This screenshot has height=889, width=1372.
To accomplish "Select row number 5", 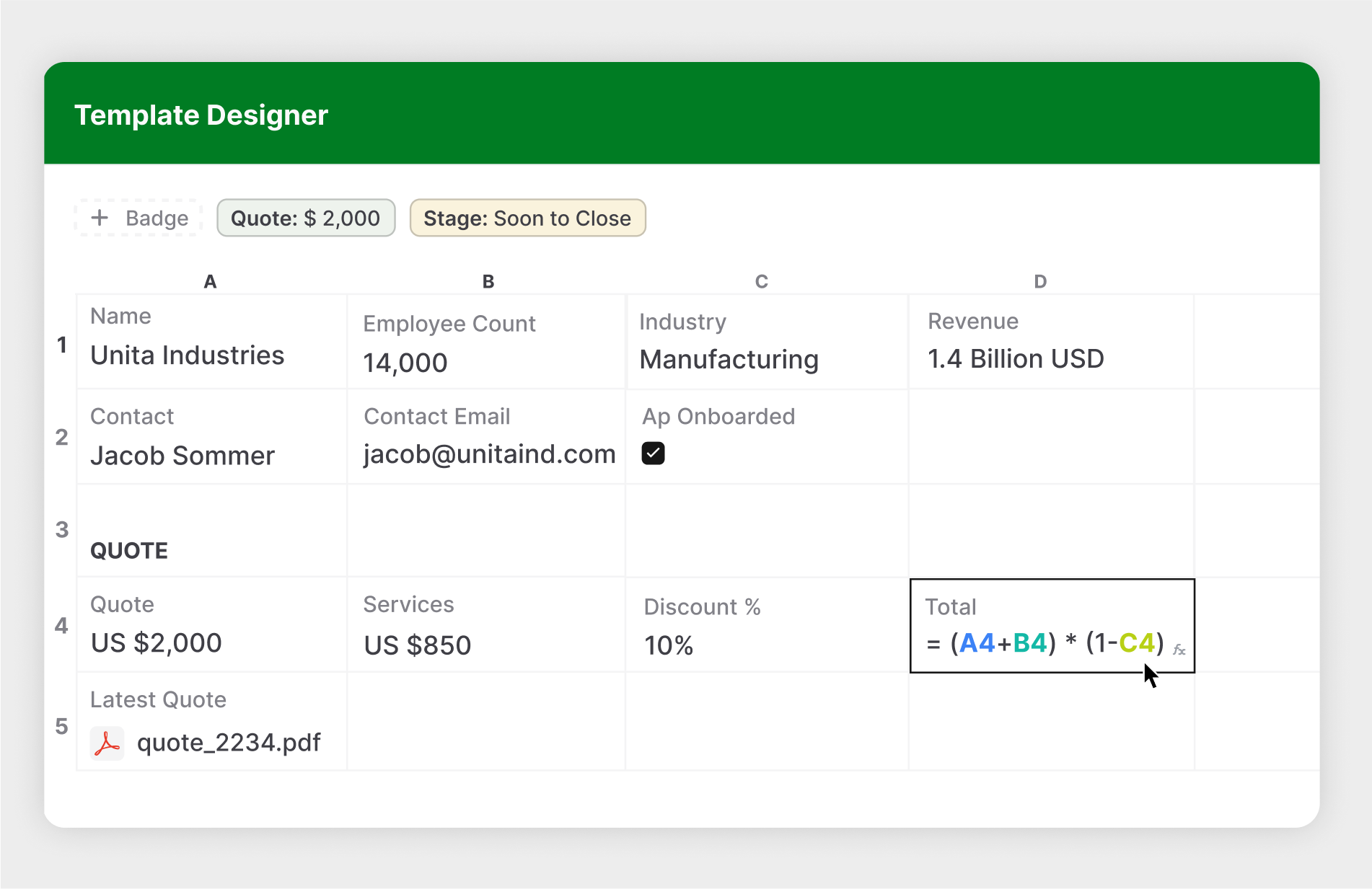I will [x=62, y=726].
